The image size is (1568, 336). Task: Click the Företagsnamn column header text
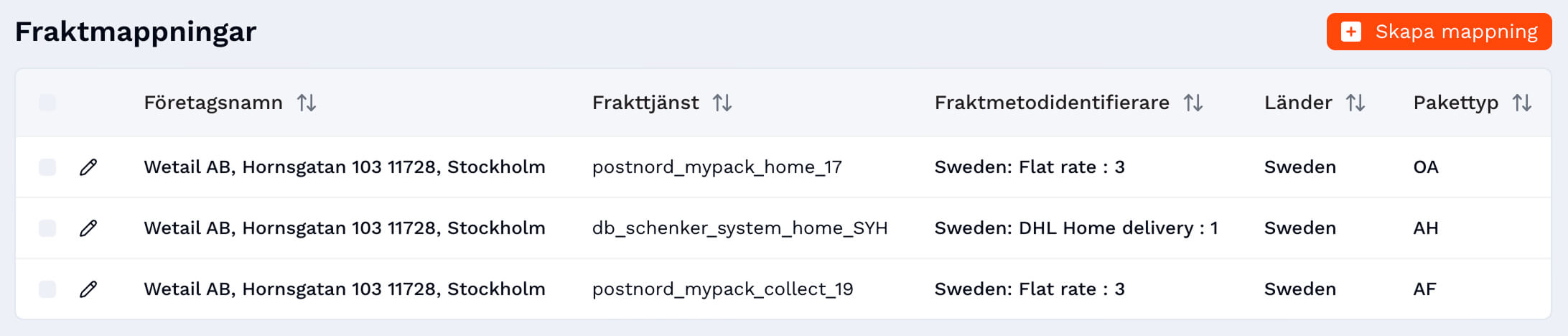pos(213,103)
